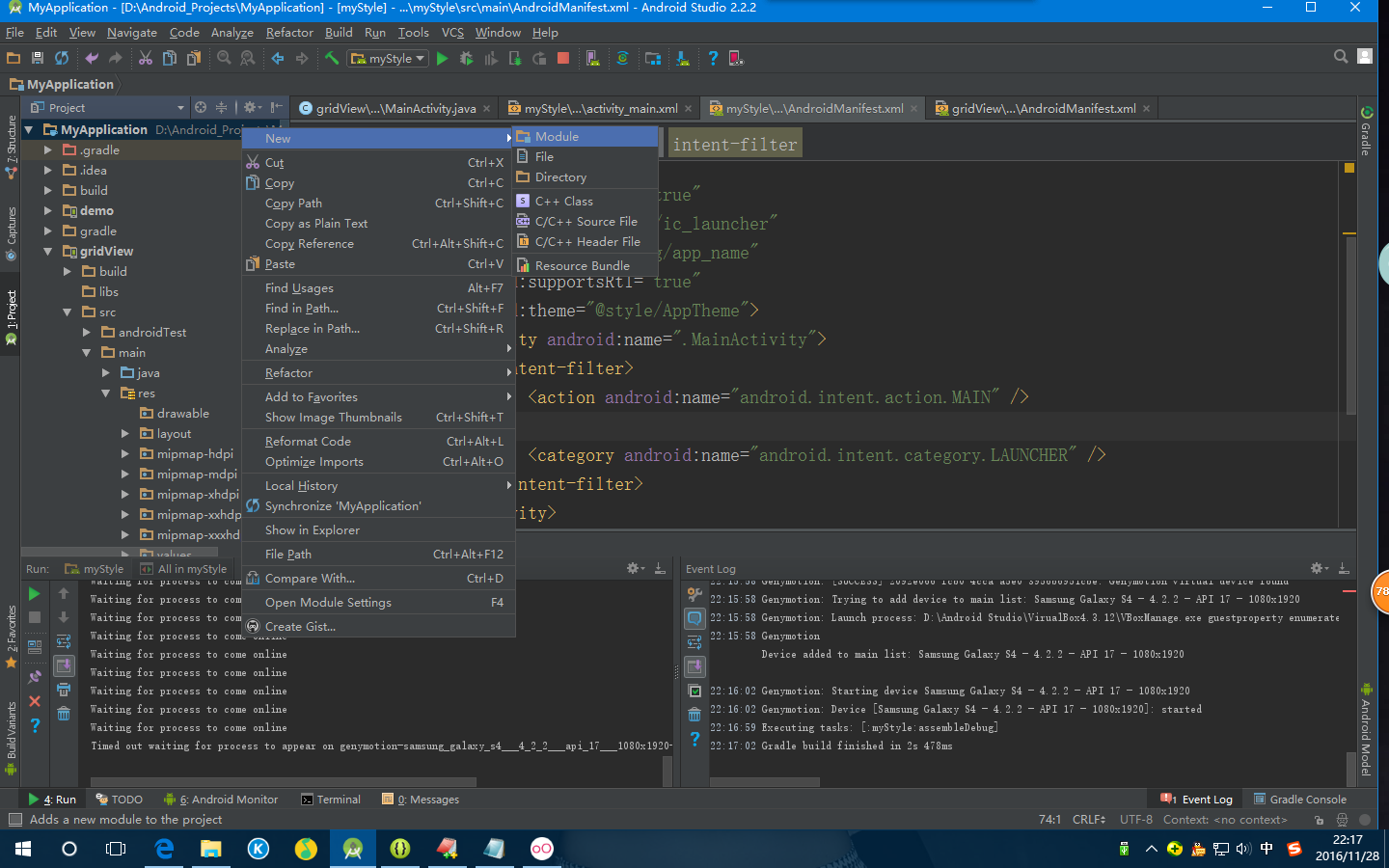Open the Android Monitor tool window button
Image resolution: width=1389 pixels, height=868 pixels.
tap(221, 800)
